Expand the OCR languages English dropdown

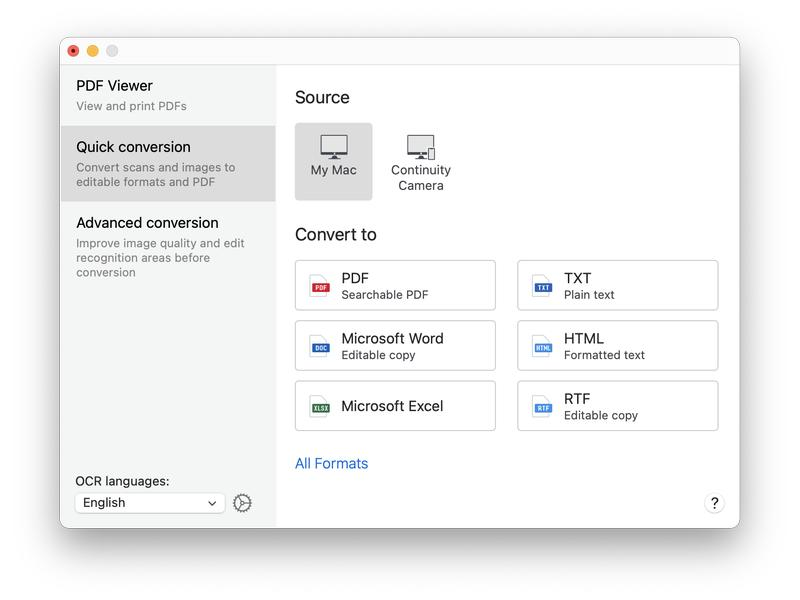click(149, 503)
